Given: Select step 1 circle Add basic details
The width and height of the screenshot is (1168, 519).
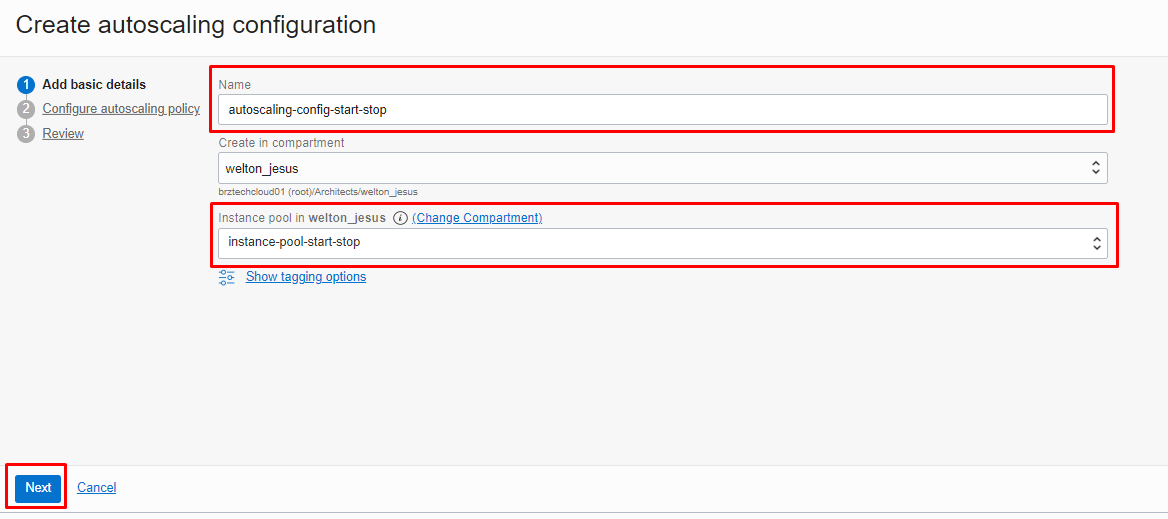Looking at the screenshot, I should (26, 85).
